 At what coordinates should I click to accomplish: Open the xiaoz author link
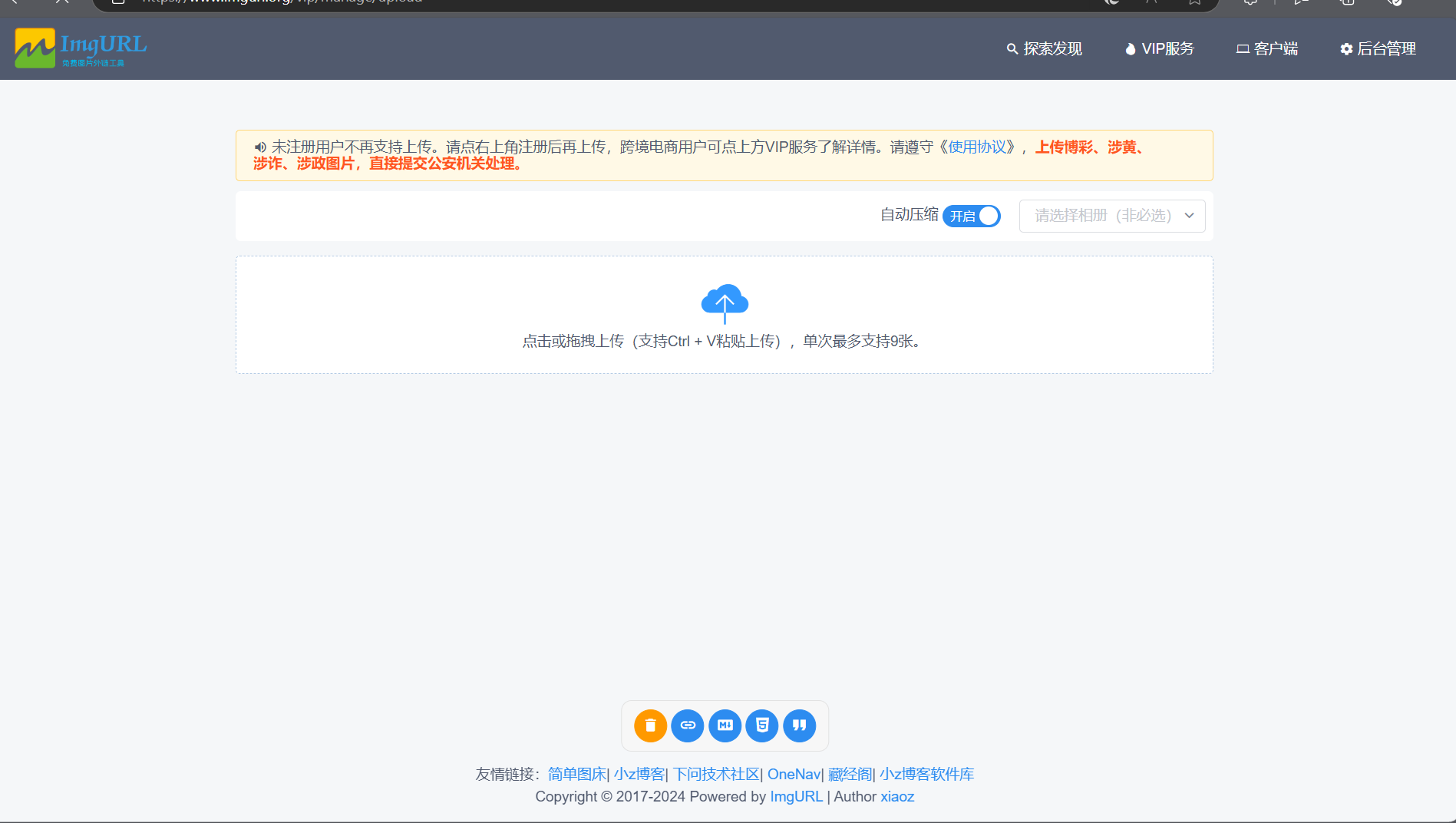(897, 796)
